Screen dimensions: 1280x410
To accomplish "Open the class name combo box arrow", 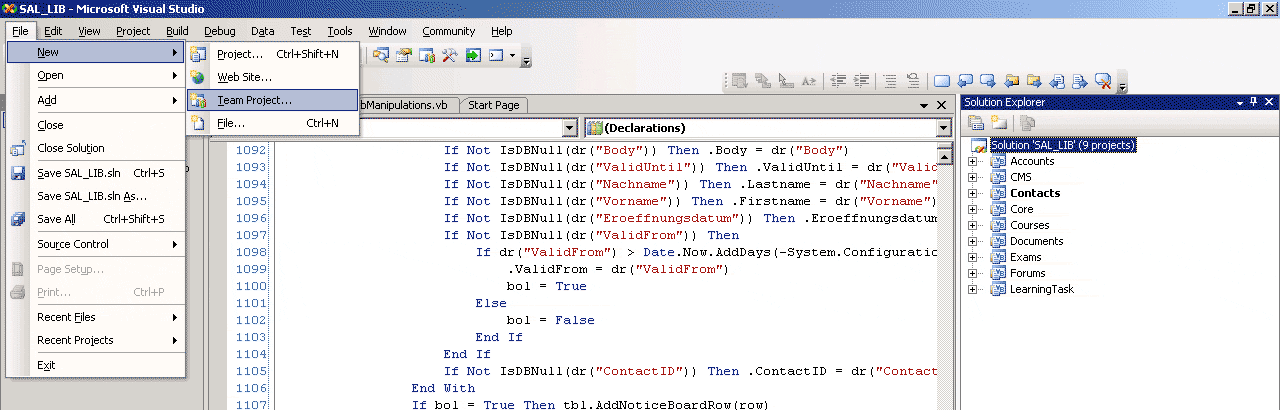I will [569, 128].
